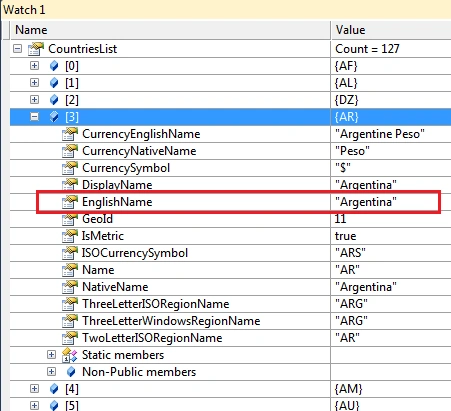
Task: Collapse the CountriesList root node
Action: (x=17, y=49)
